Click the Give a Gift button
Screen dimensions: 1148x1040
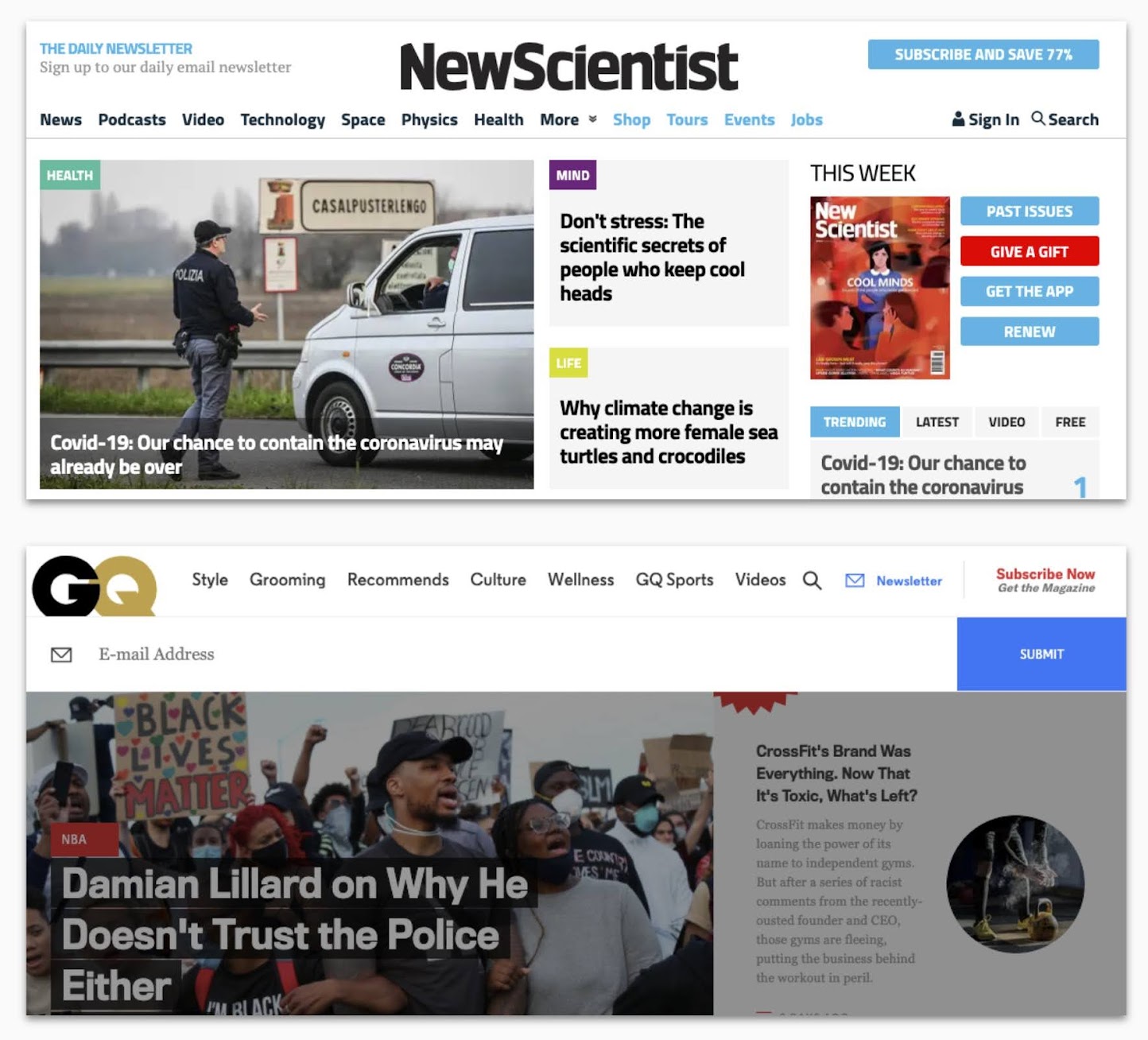[x=1030, y=251]
